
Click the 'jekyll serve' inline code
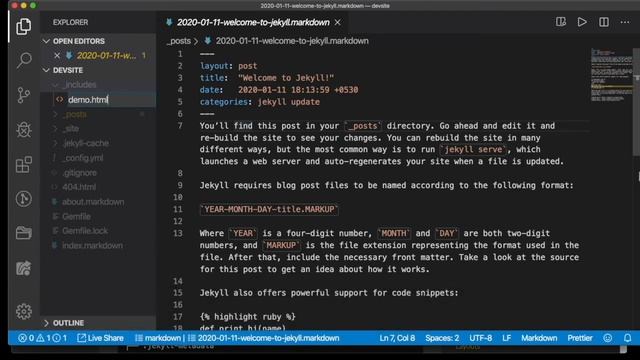pos(473,149)
